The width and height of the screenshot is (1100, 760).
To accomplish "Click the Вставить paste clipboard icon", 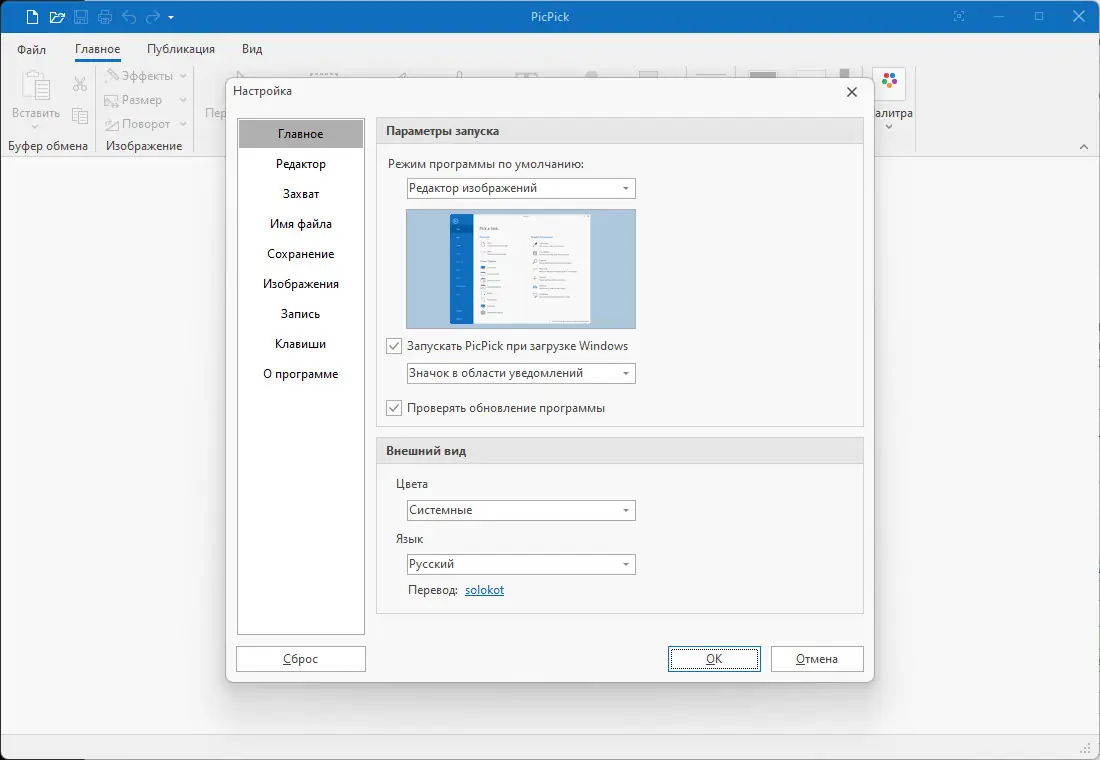I will click(x=35, y=87).
